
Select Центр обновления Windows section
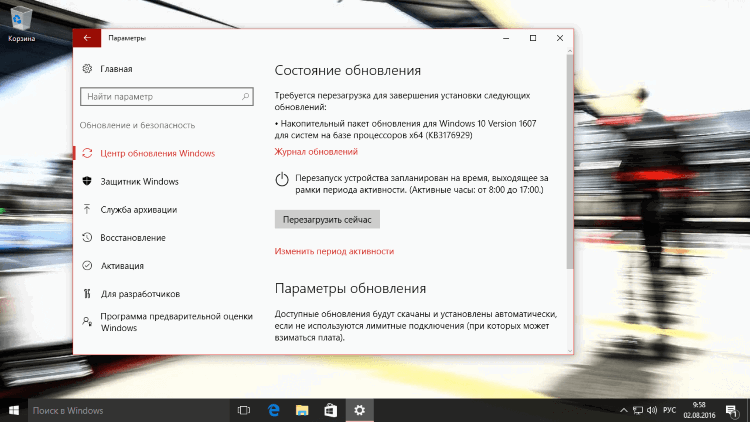pos(157,153)
